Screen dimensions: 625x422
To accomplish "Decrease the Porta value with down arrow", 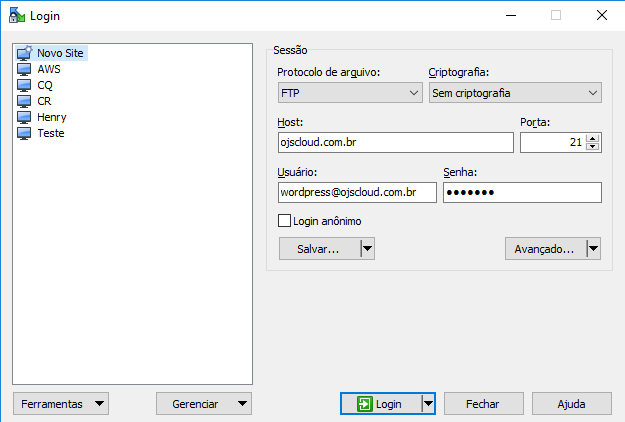I will [593, 146].
